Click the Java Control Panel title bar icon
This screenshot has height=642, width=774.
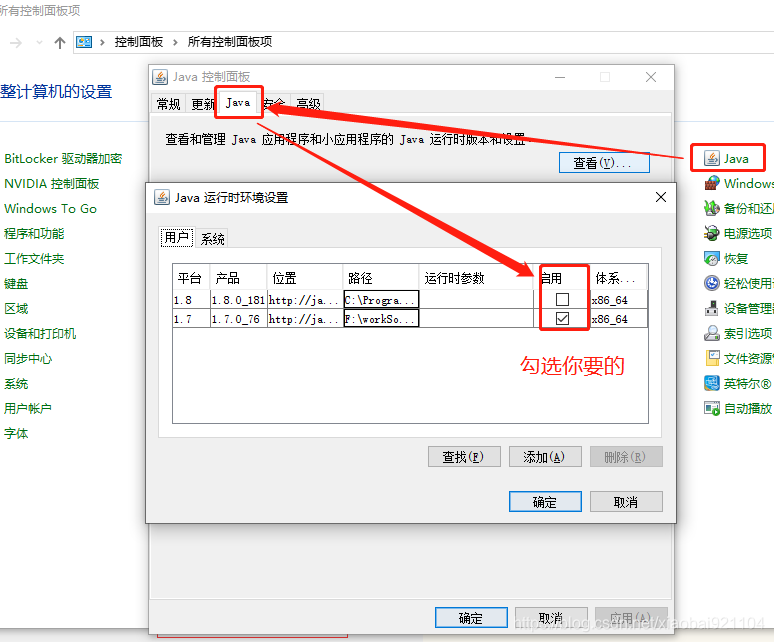159,77
